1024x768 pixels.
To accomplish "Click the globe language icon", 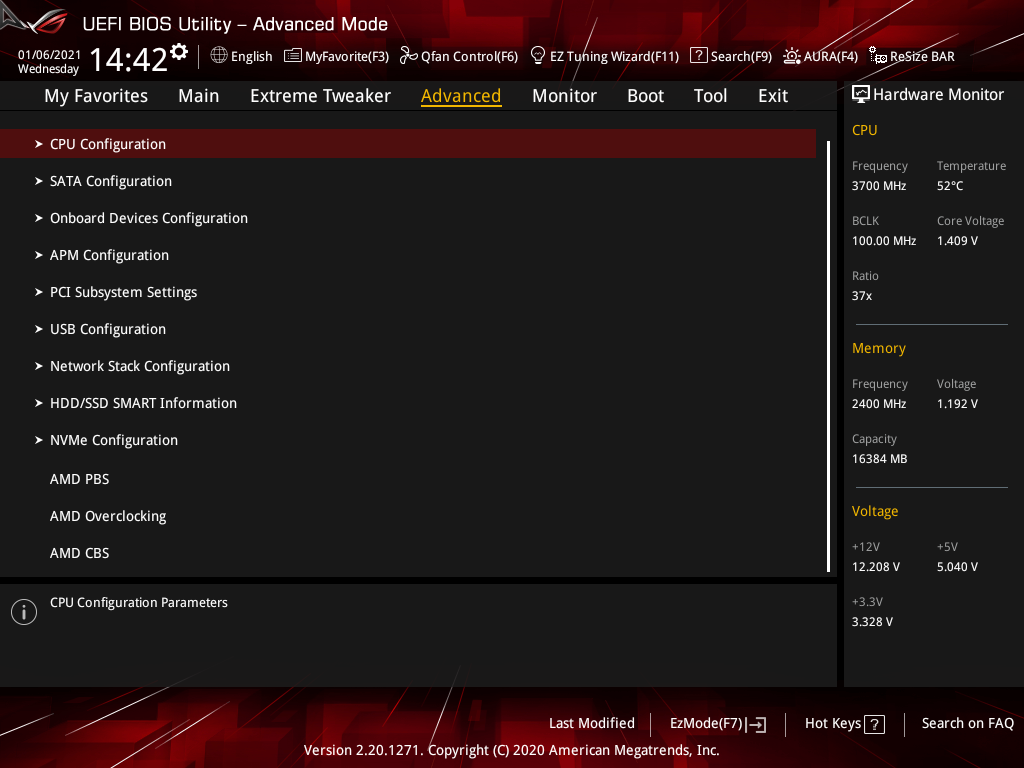I will coord(219,56).
